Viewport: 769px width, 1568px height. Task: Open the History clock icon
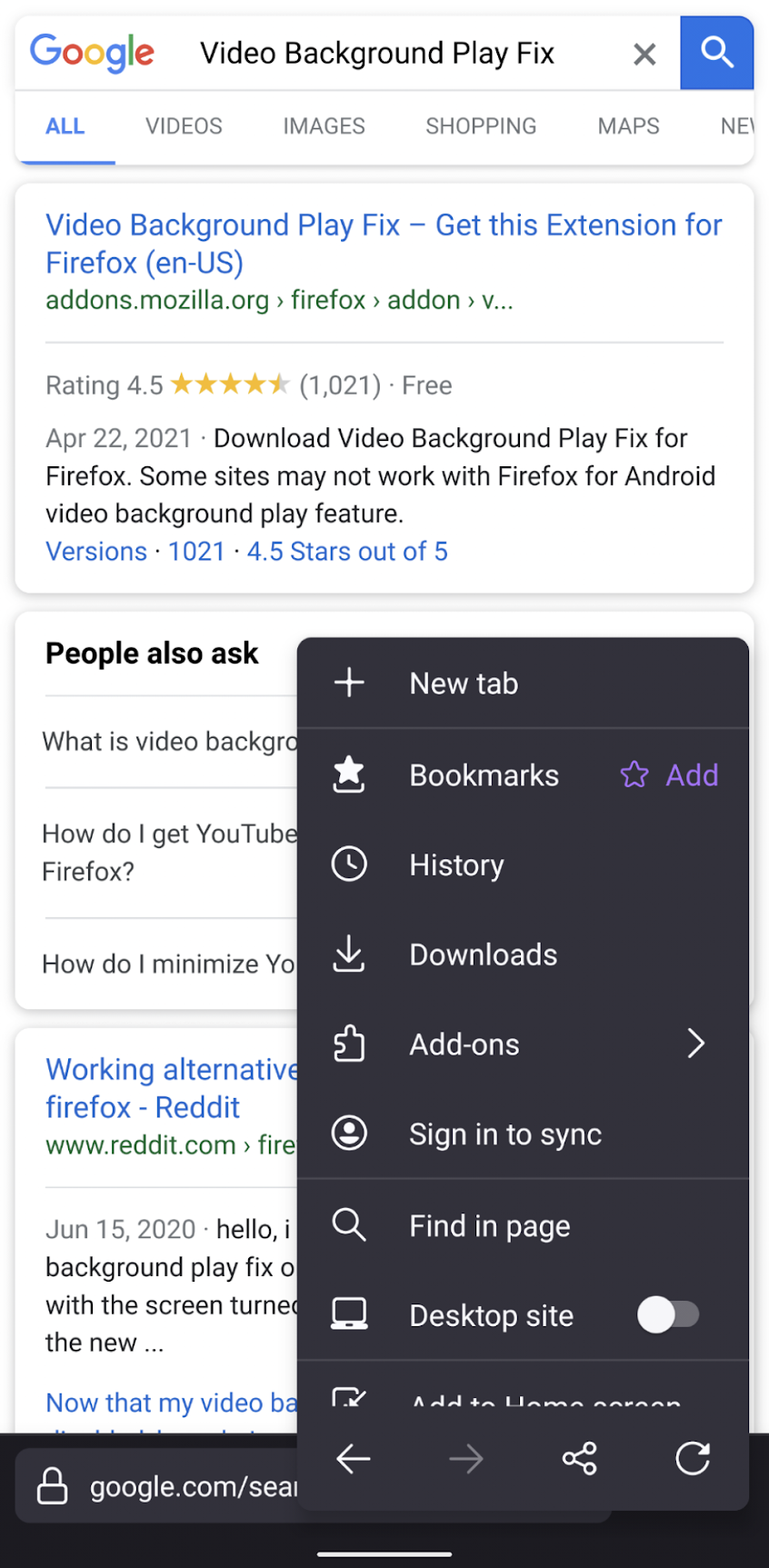[x=349, y=864]
